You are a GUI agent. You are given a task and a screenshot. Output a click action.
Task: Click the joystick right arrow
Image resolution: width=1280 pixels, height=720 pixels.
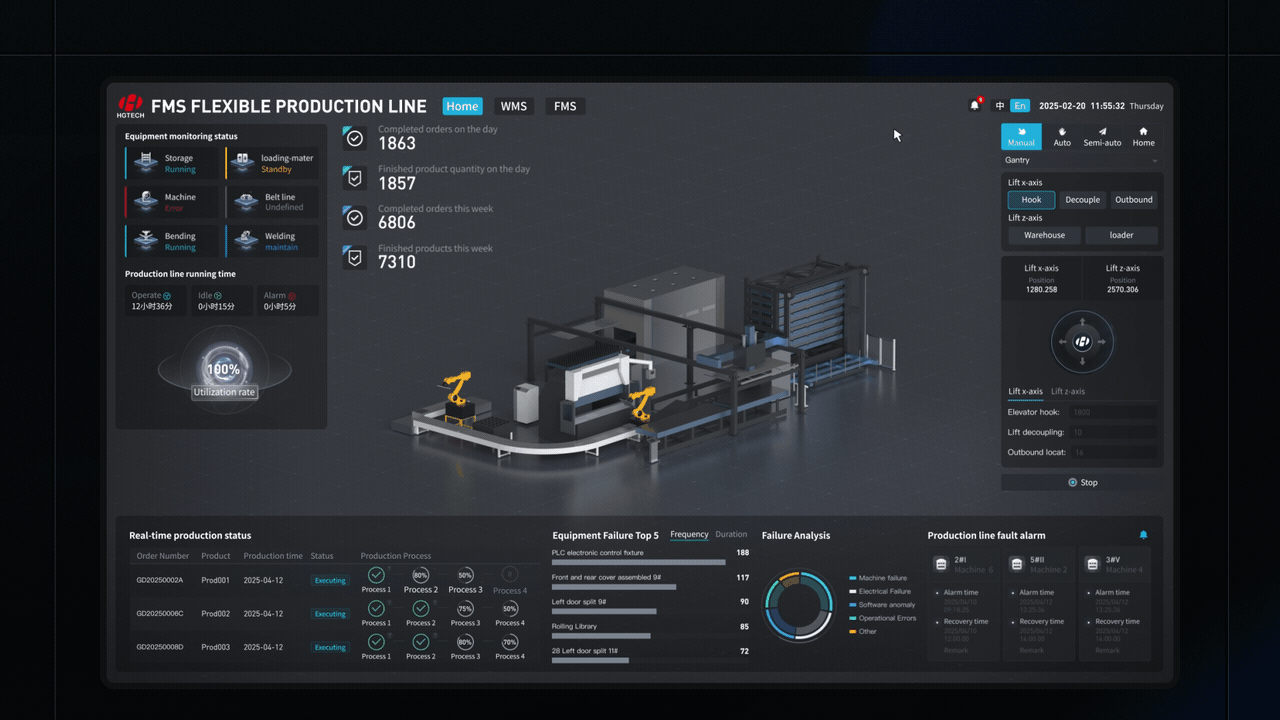click(x=1101, y=342)
